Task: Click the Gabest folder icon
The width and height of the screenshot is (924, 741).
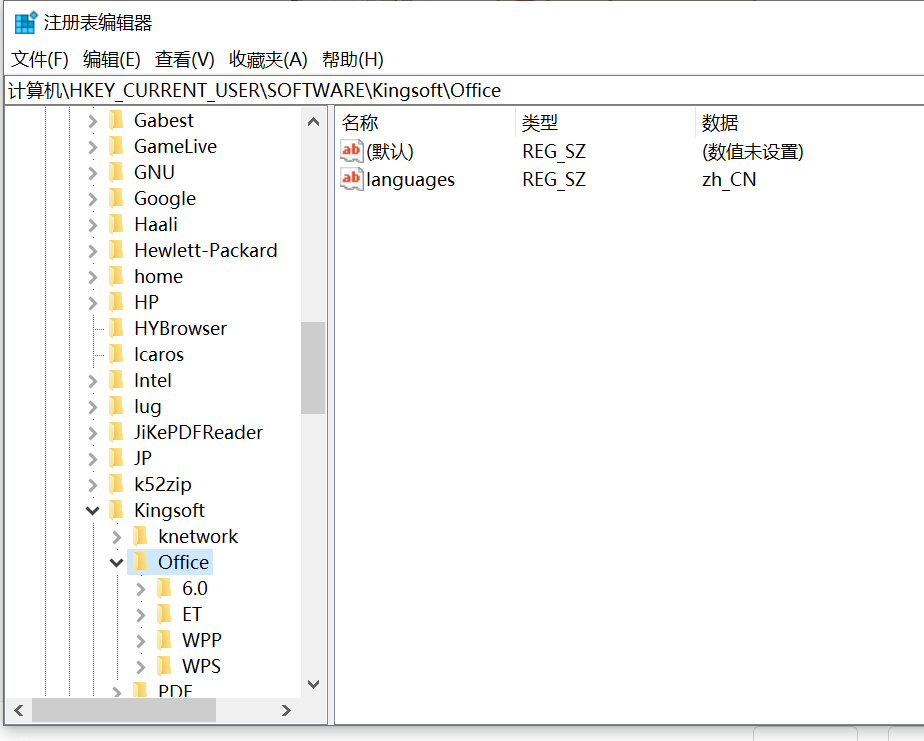Action: click(117, 120)
